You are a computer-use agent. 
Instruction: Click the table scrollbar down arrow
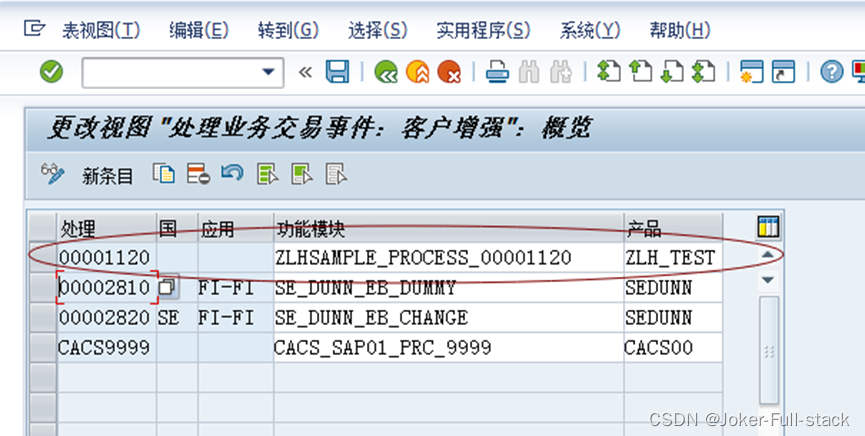[768, 280]
